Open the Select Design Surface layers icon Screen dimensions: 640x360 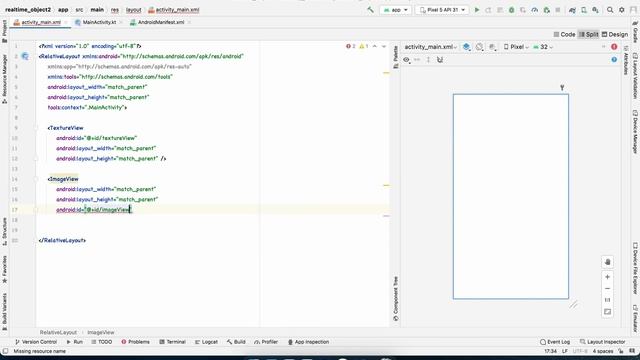(467, 47)
